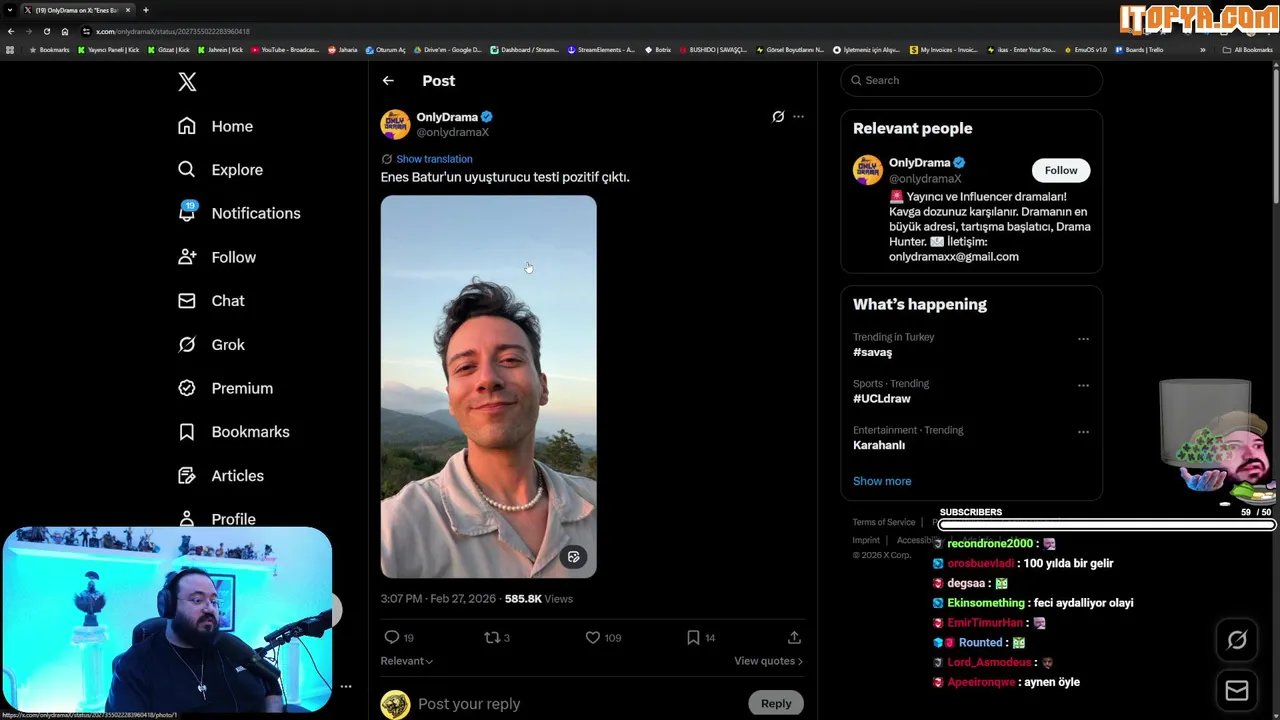This screenshot has width=1280, height=720.
Task: Open the floating Grok button
Action: pos(1237,641)
